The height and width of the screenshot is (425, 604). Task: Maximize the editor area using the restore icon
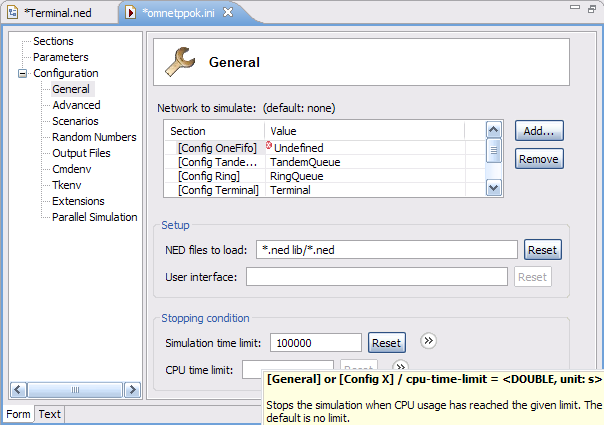[592, 8]
